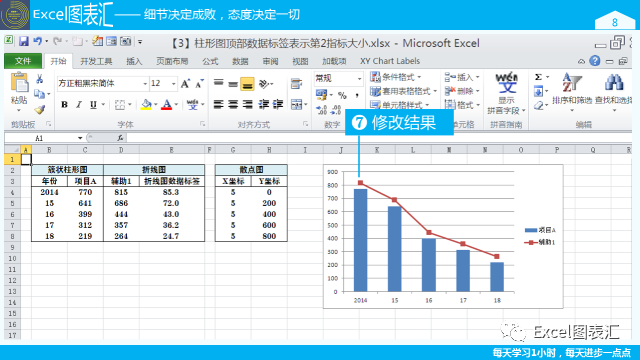The image size is (640, 360).
Task: Toggle Underline formatting
Action: [93, 105]
